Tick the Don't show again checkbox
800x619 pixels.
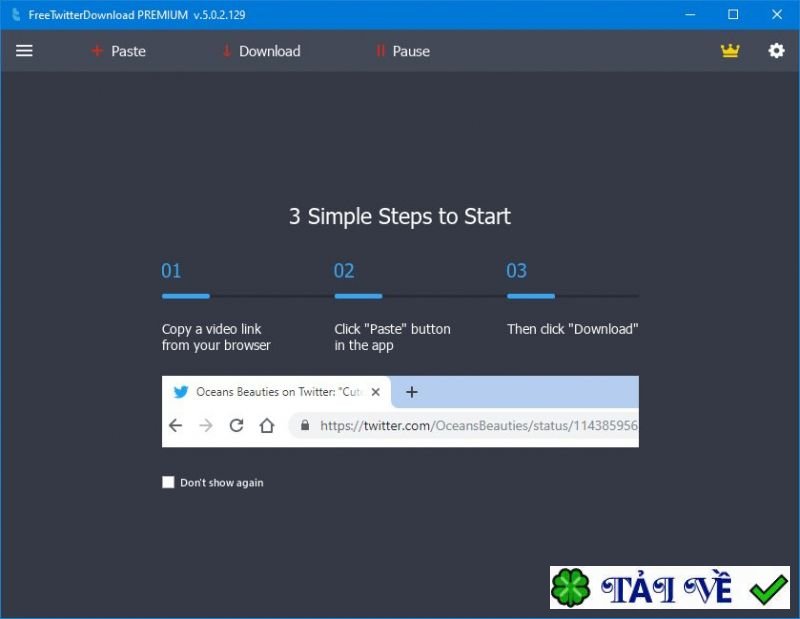168,482
